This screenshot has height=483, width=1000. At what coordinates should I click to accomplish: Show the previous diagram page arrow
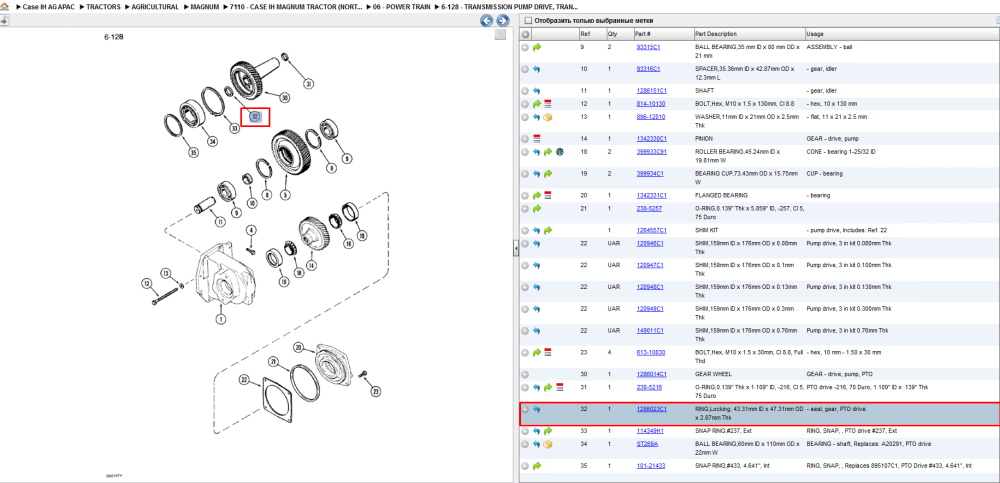(487, 21)
